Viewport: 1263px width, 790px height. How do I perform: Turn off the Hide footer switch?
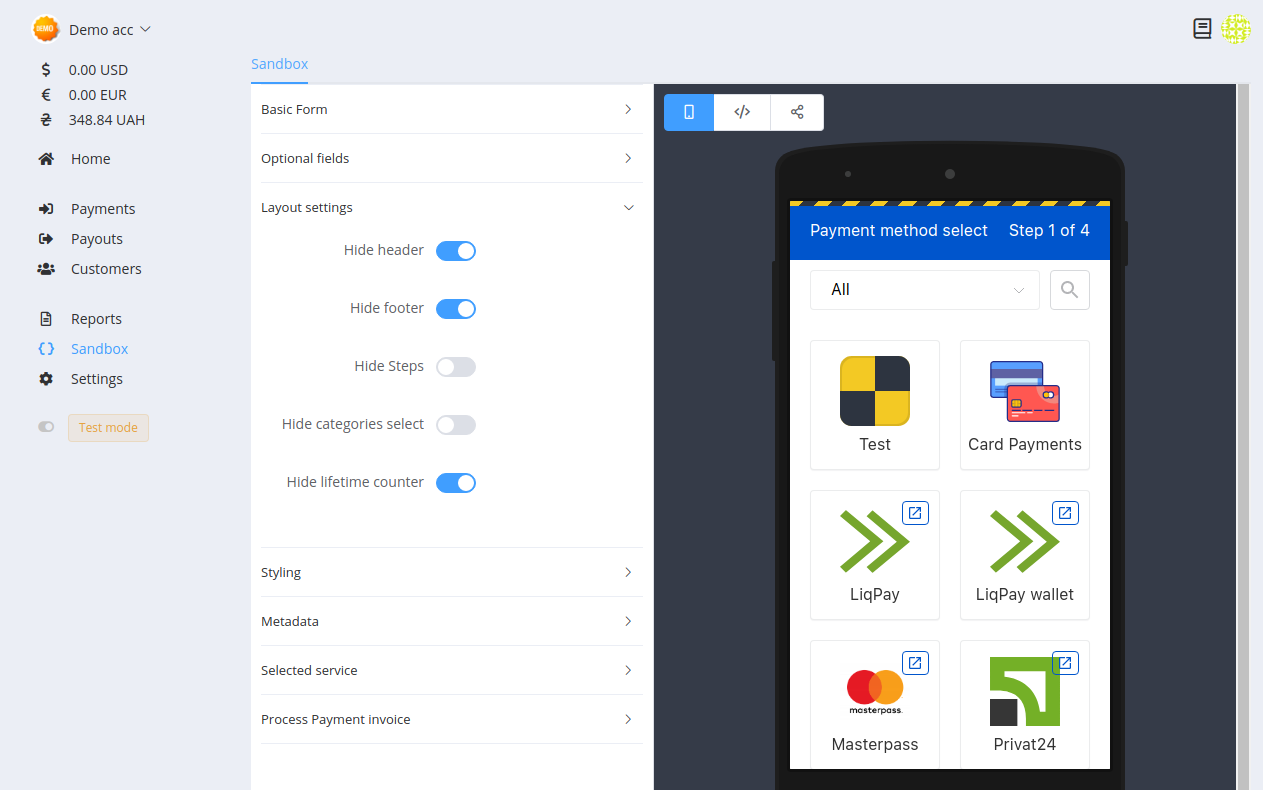[x=456, y=309]
